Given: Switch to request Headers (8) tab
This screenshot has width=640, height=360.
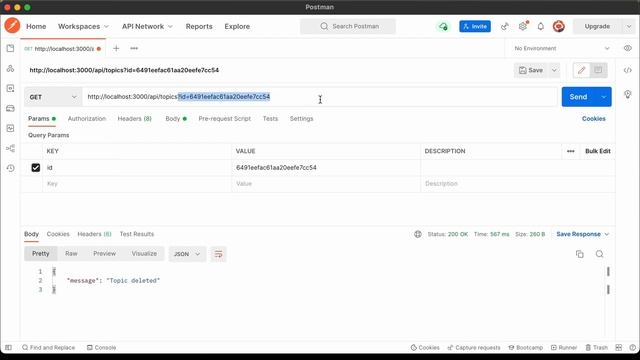Looking at the screenshot, I should click(135, 119).
